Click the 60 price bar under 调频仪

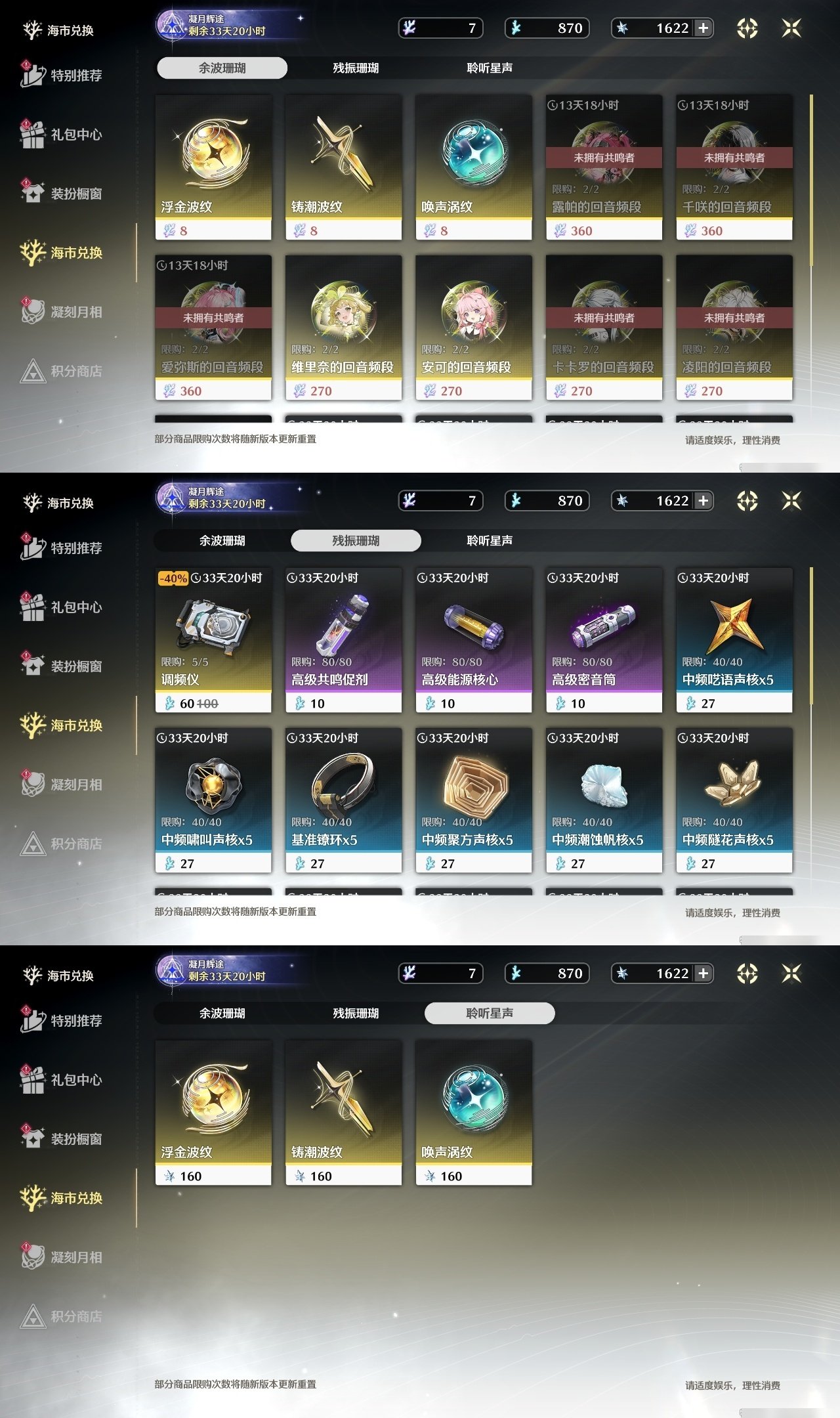213,703
